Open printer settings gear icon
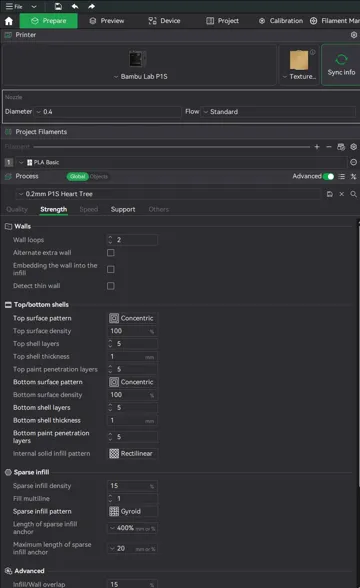 tap(354, 35)
